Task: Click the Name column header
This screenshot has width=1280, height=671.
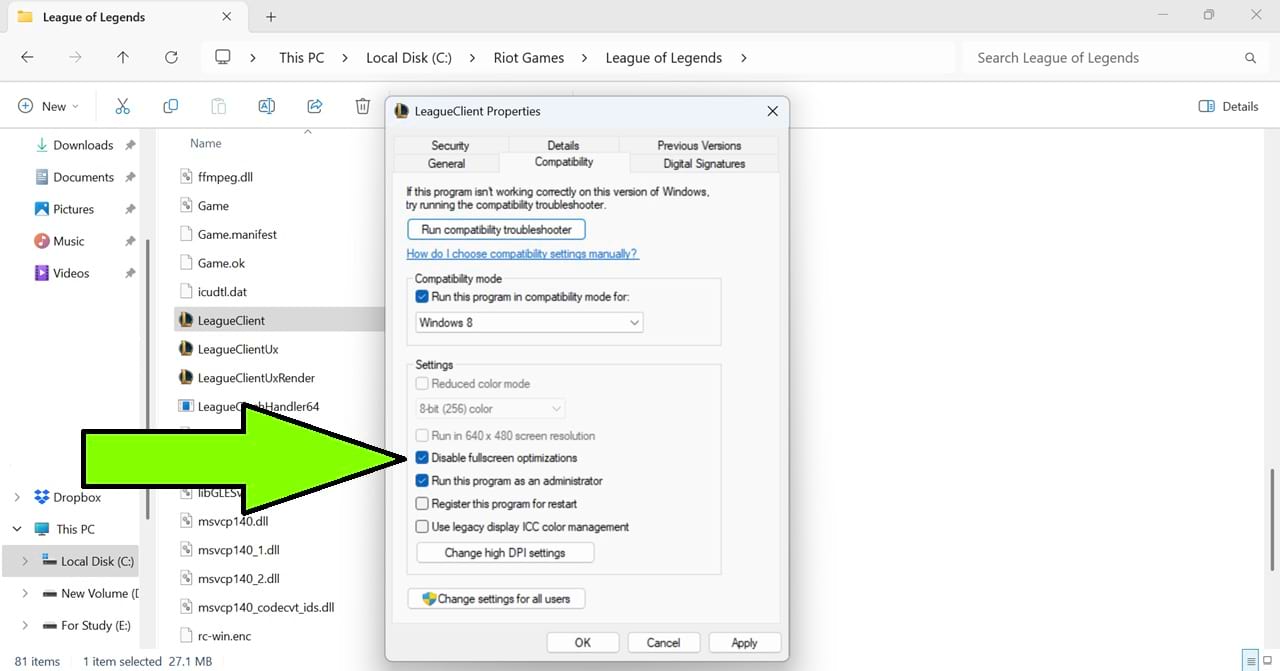Action: 206,143
